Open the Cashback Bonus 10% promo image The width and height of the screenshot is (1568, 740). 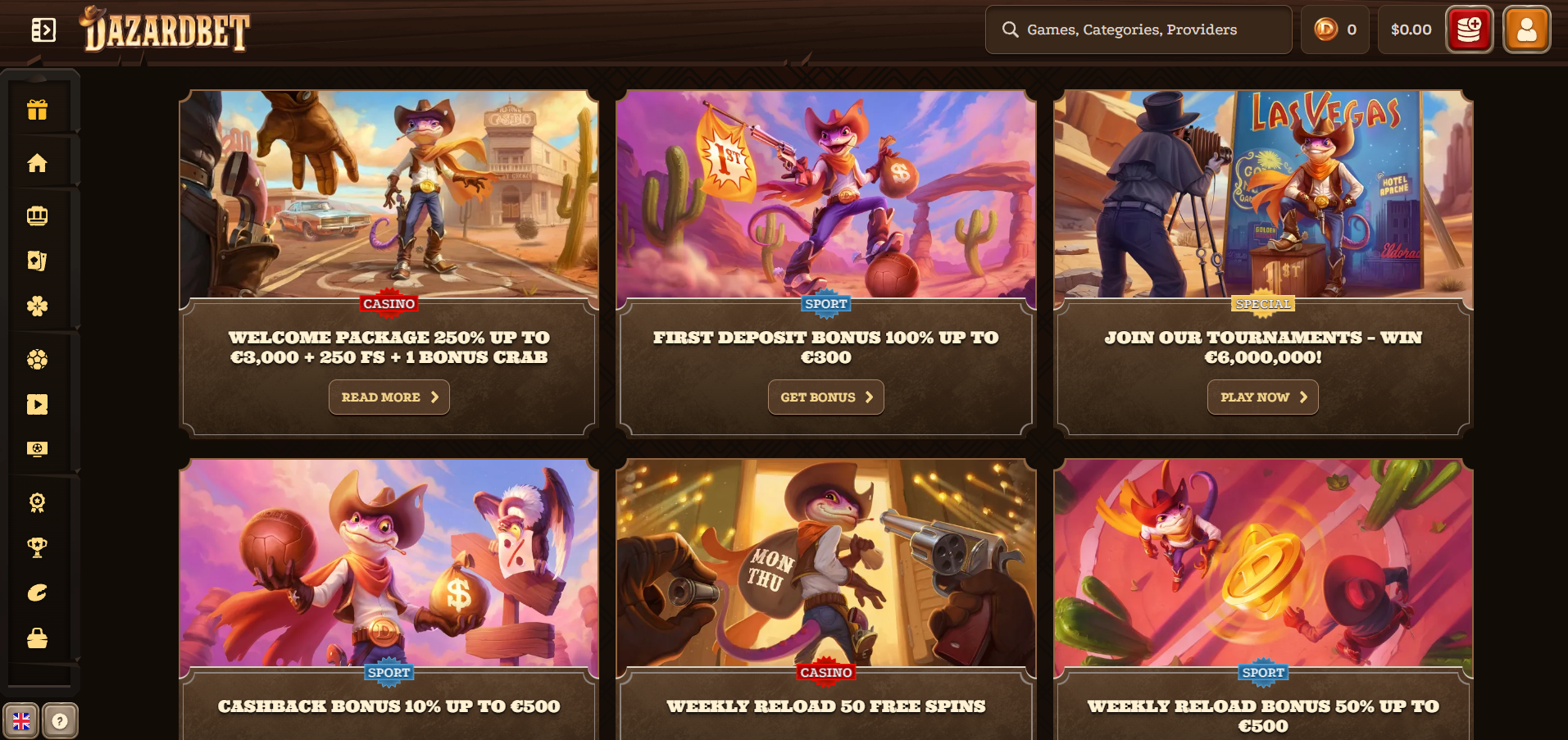[389, 563]
